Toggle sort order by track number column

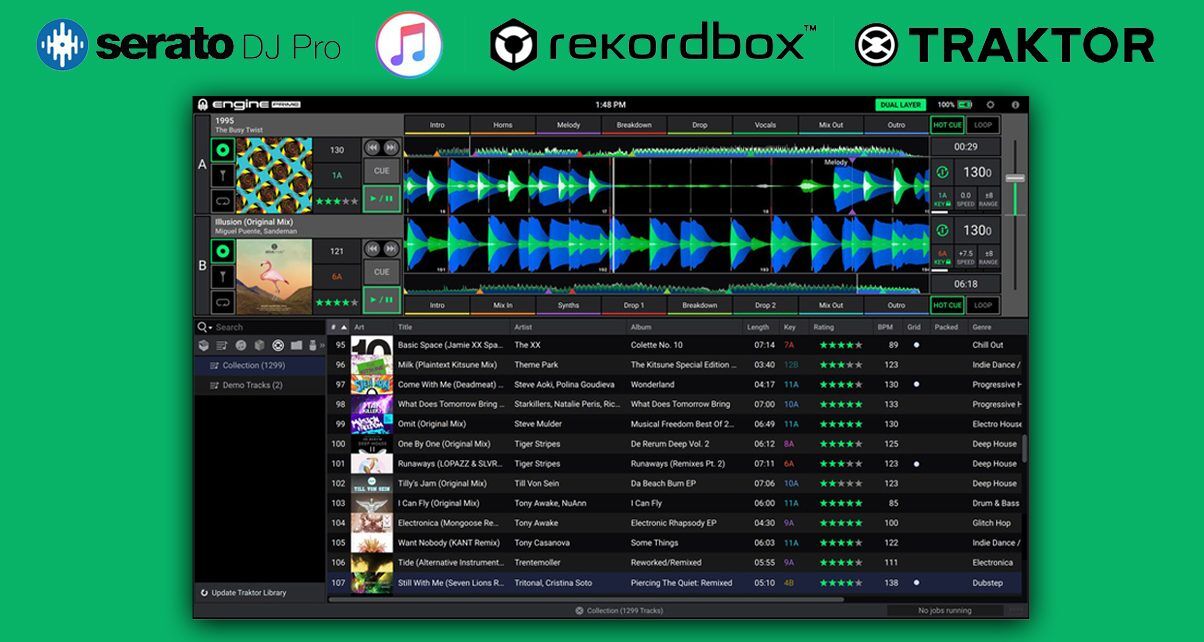tap(339, 327)
